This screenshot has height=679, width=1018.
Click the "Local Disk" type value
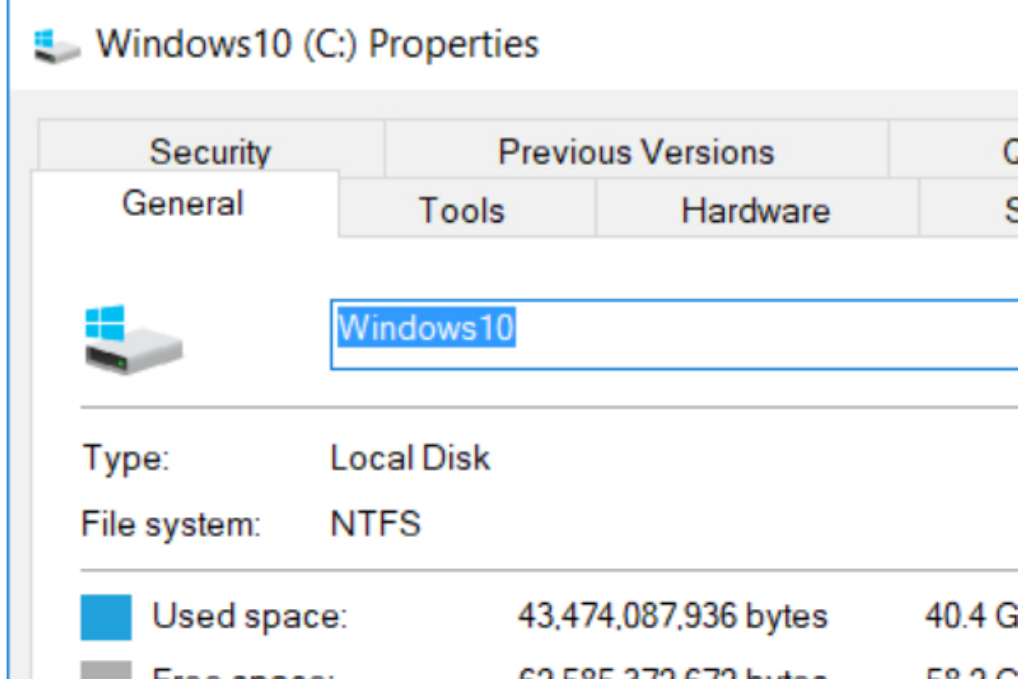(x=410, y=459)
